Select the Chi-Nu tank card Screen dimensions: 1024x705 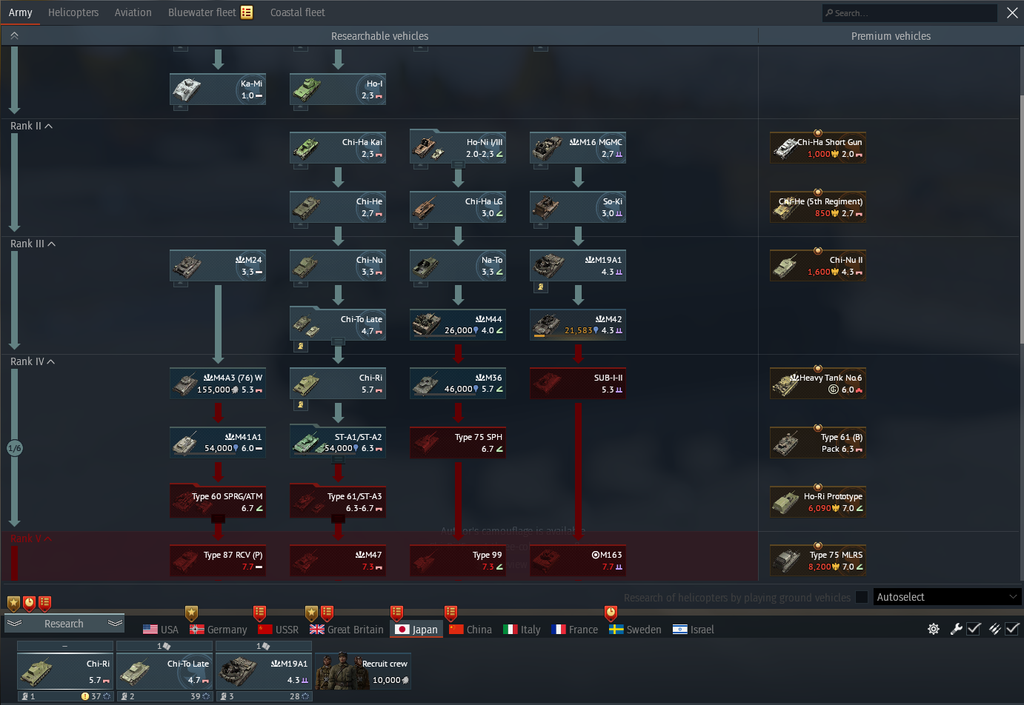338,266
